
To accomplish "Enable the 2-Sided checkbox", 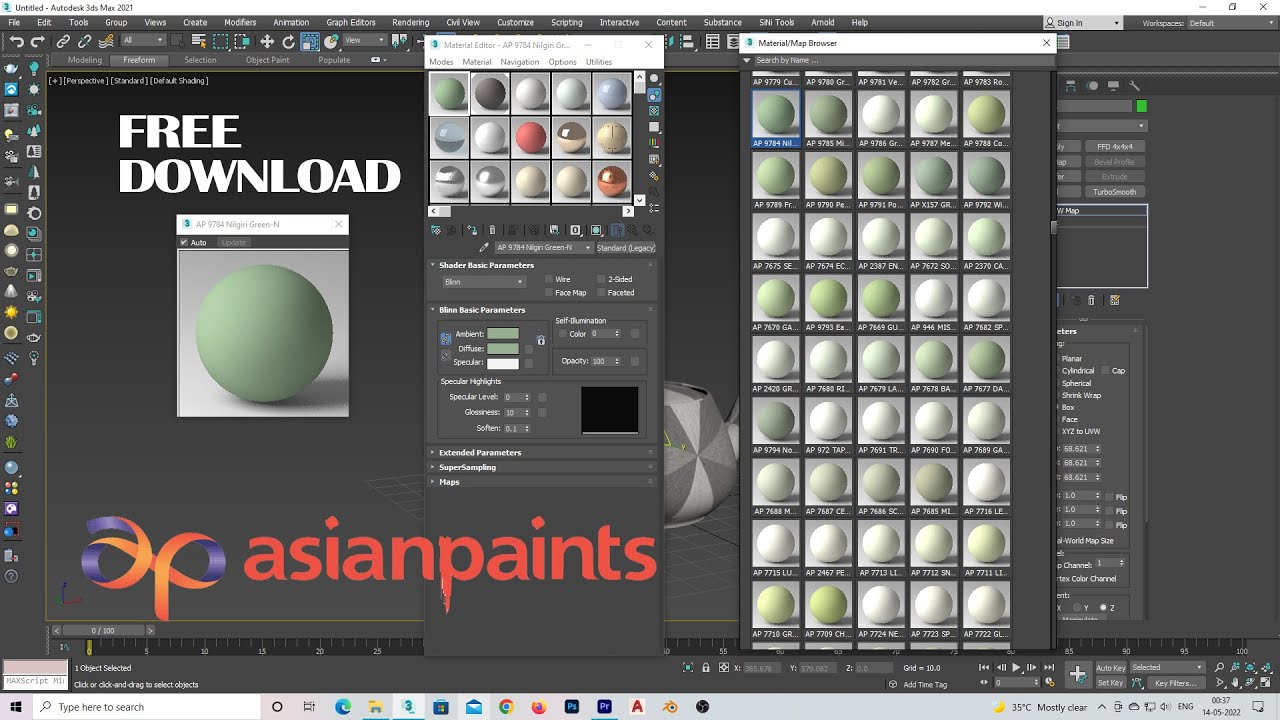I will [601, 279].
